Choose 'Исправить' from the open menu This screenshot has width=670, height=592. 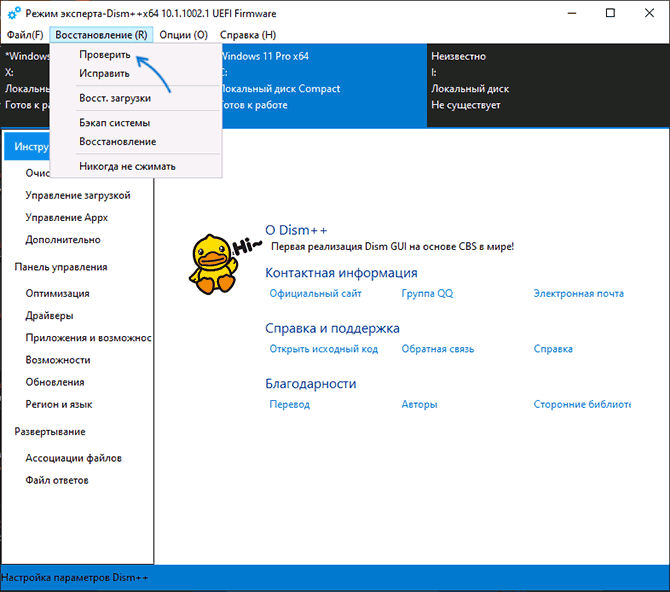click(x=104, y=73)
